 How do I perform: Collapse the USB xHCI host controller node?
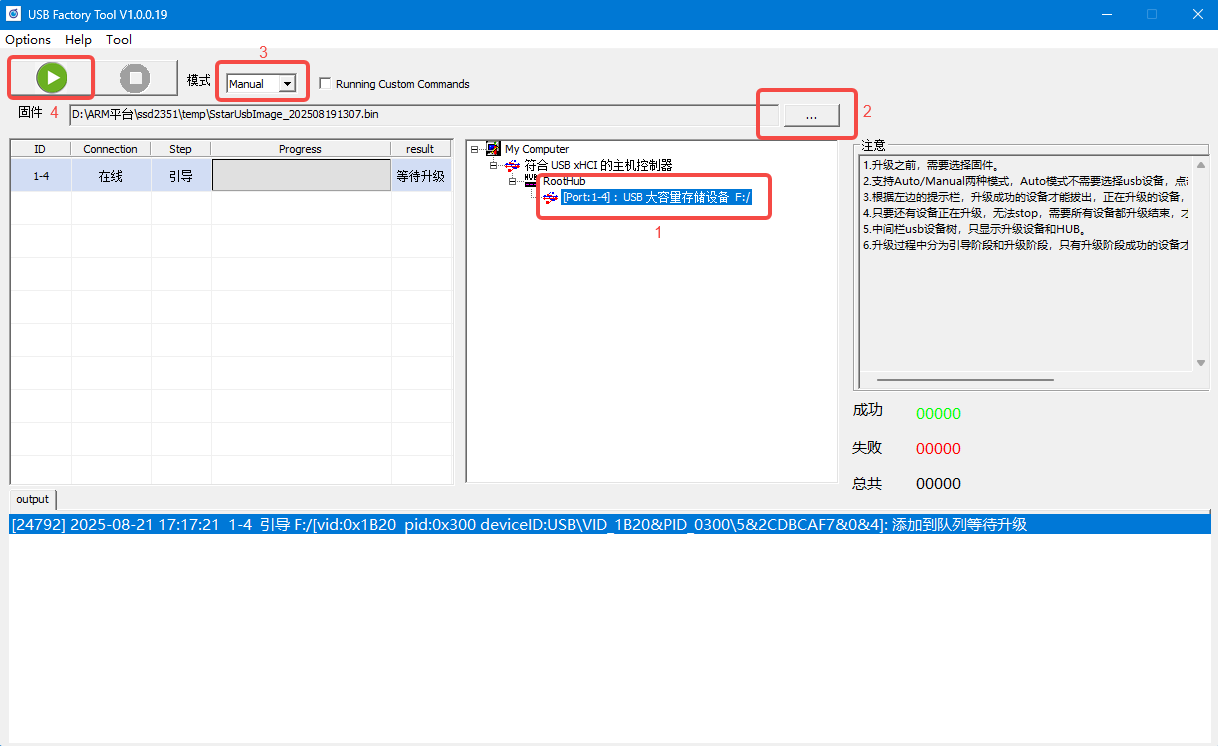tap(494, 165)
